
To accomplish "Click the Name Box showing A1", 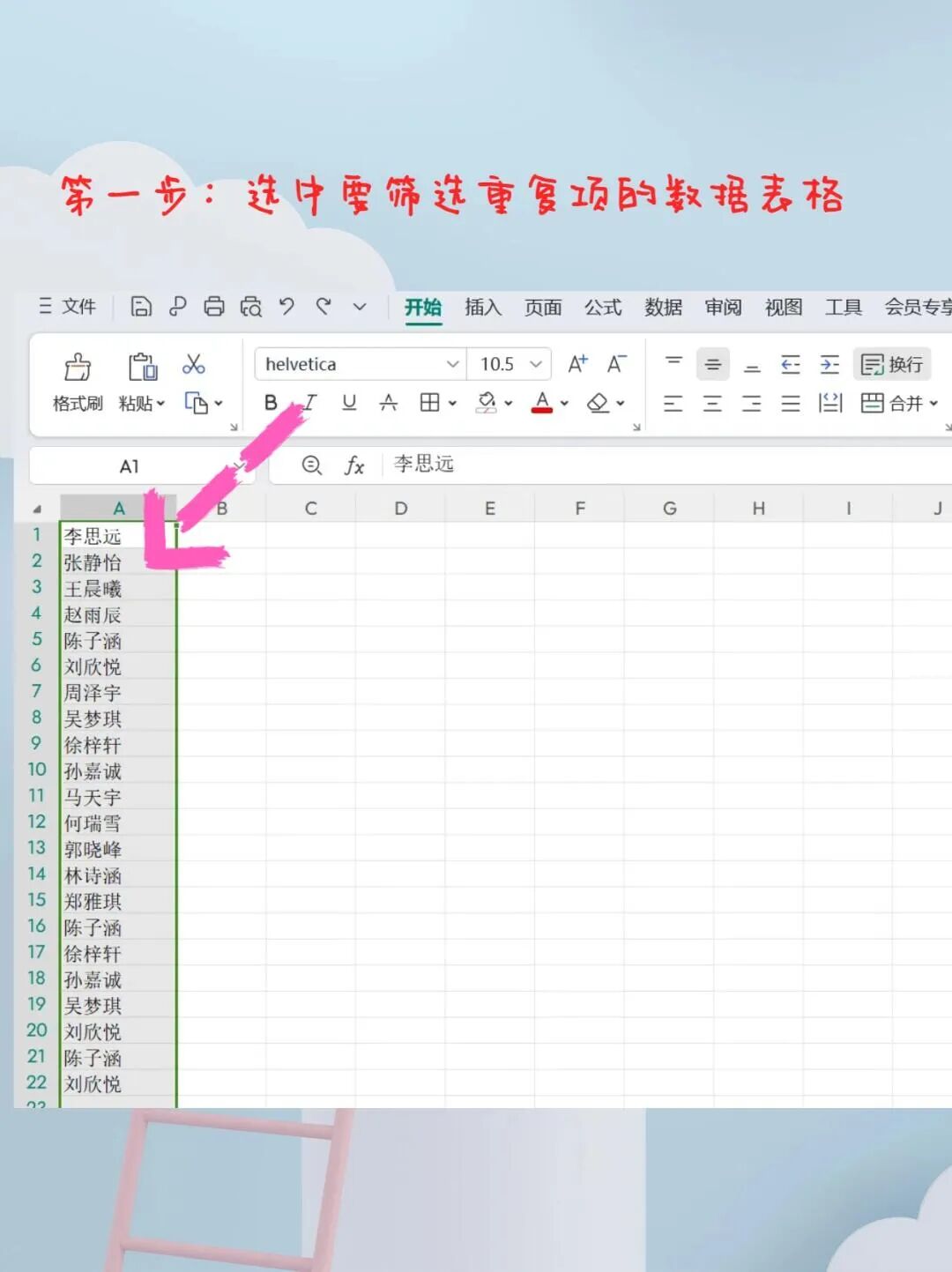I will (130, 466).
